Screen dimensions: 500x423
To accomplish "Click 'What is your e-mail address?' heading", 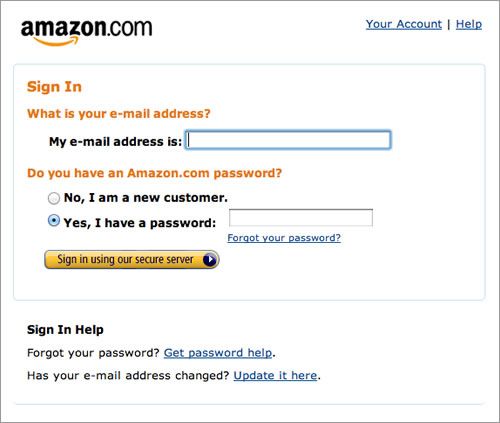I will pyautogui.click(x=119, y=114).
